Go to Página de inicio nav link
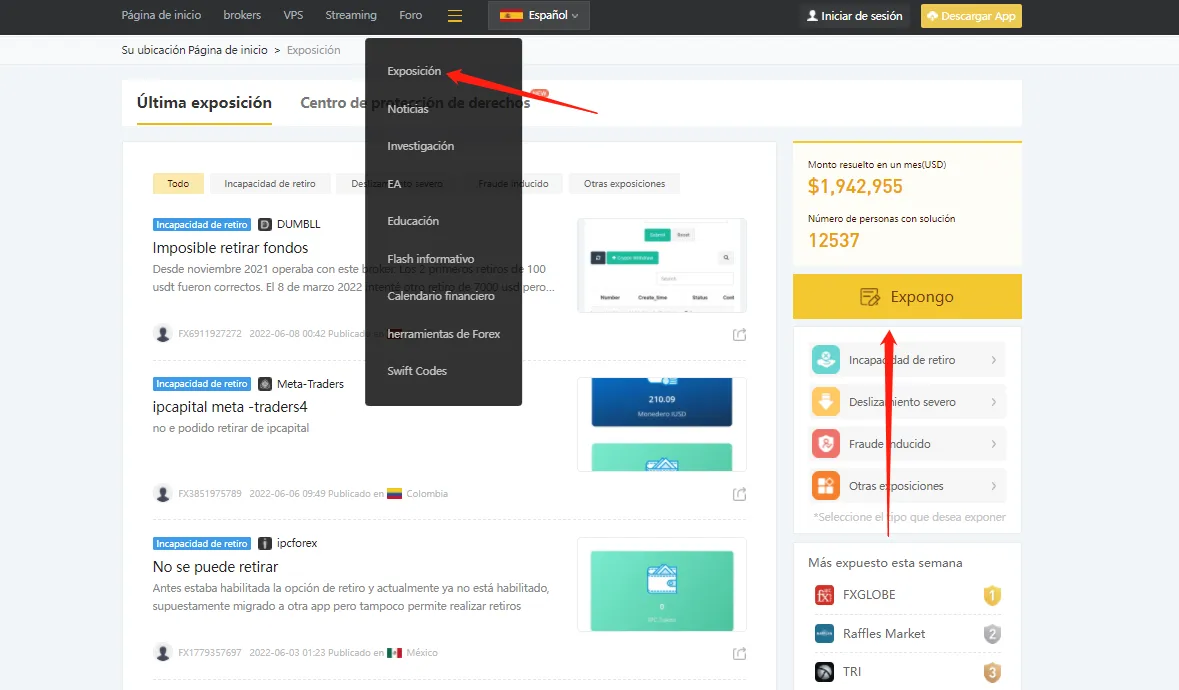 161,15
